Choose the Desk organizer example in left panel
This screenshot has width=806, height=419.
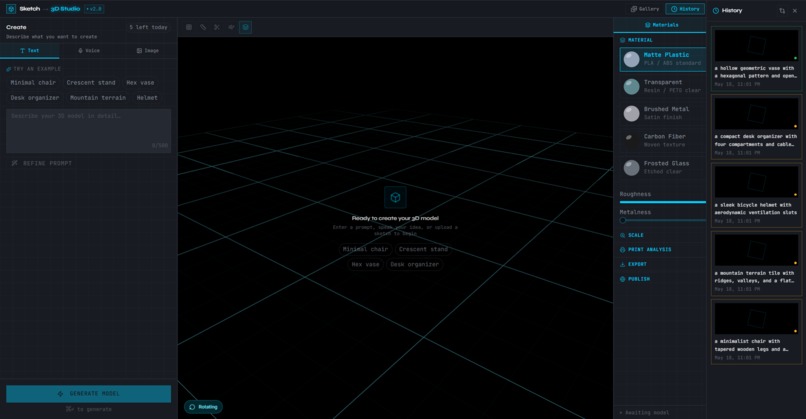tap(34, 98)
